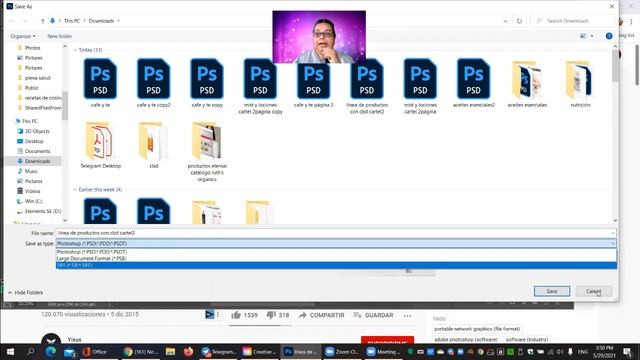Viewport: 640px width, 360px height.
Task: Click the Save button
Action: (552, 291)
